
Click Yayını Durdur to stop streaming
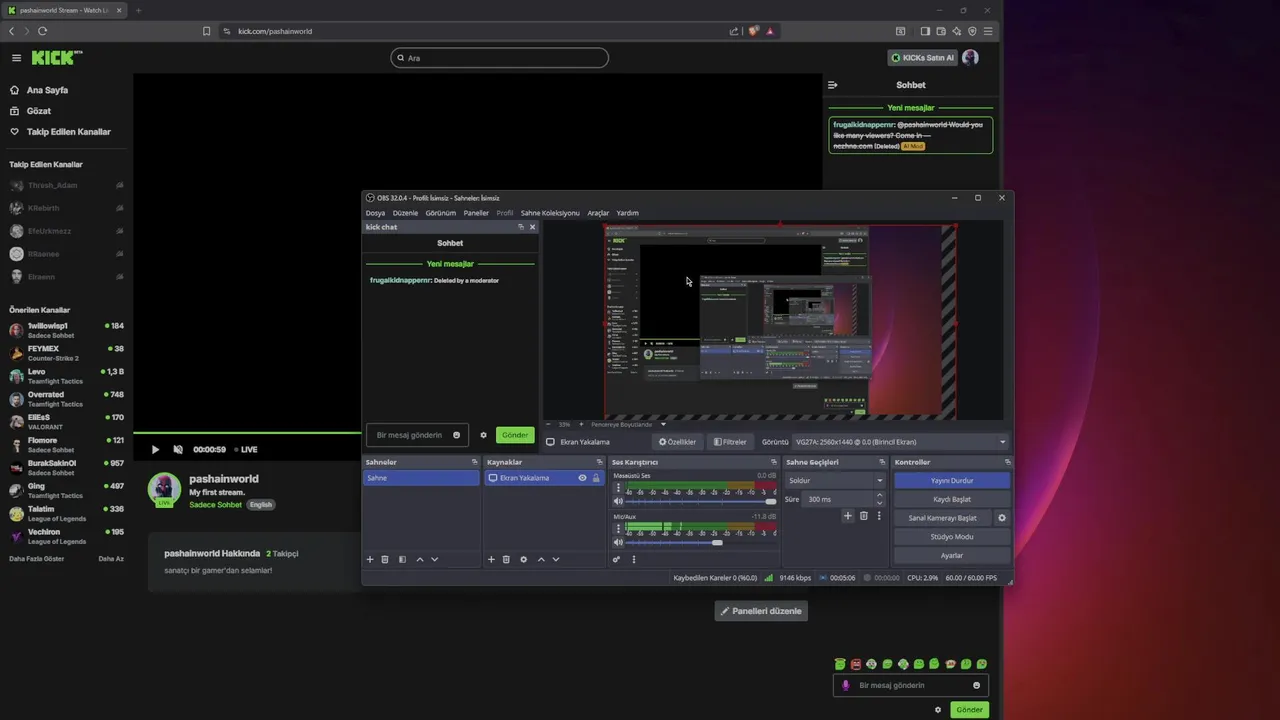(x=952, y=480)
